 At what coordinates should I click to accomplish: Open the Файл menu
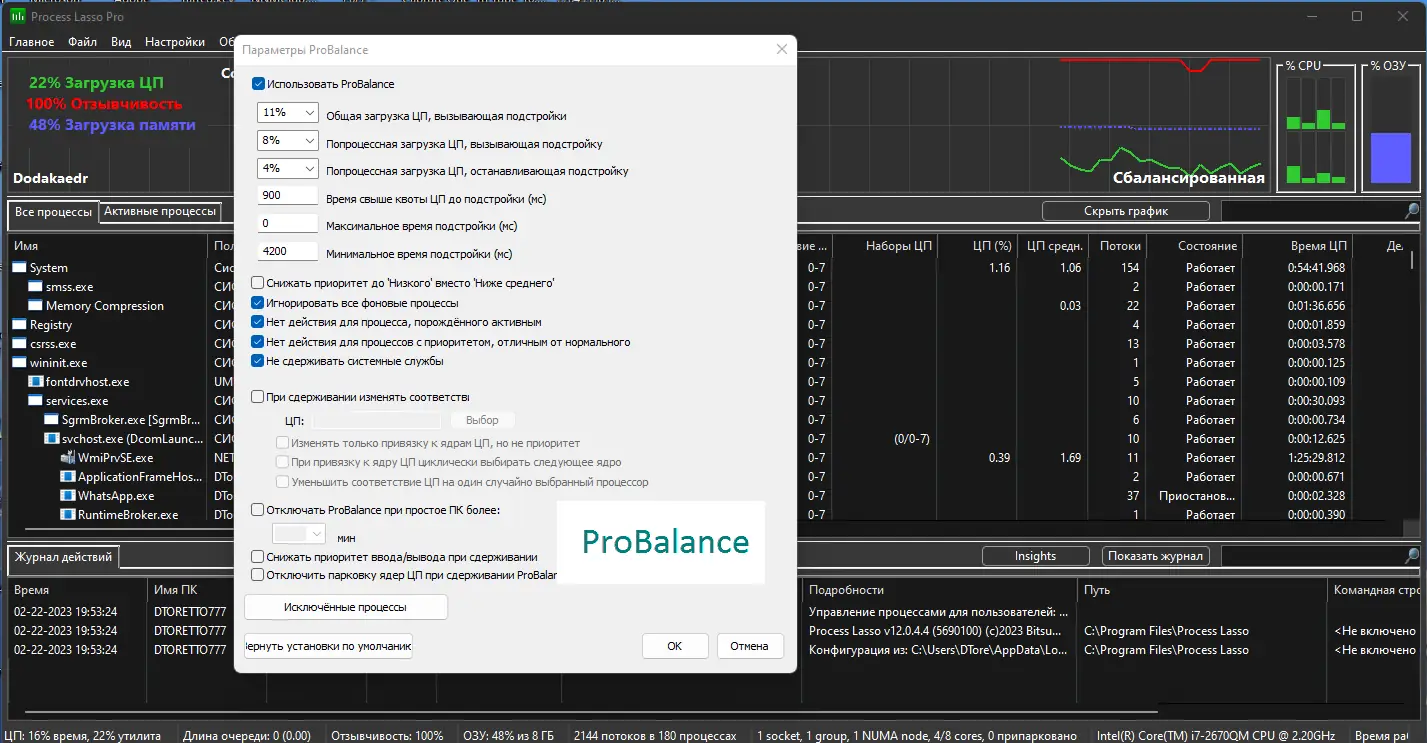83,42
